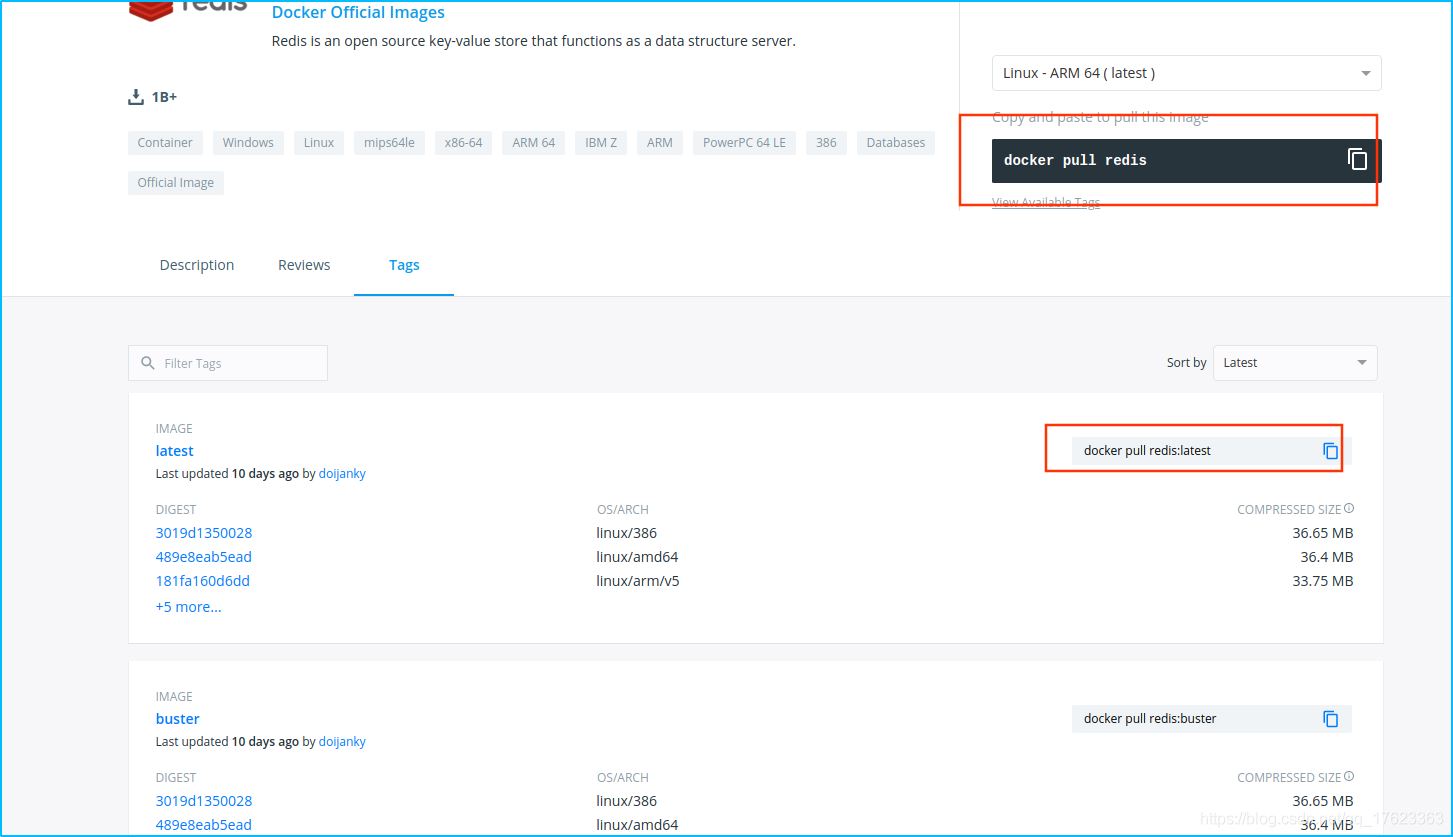Switch to the Reviews tab
The height and width of the screenshot is (837, 1453).
[x=304, y=265]
